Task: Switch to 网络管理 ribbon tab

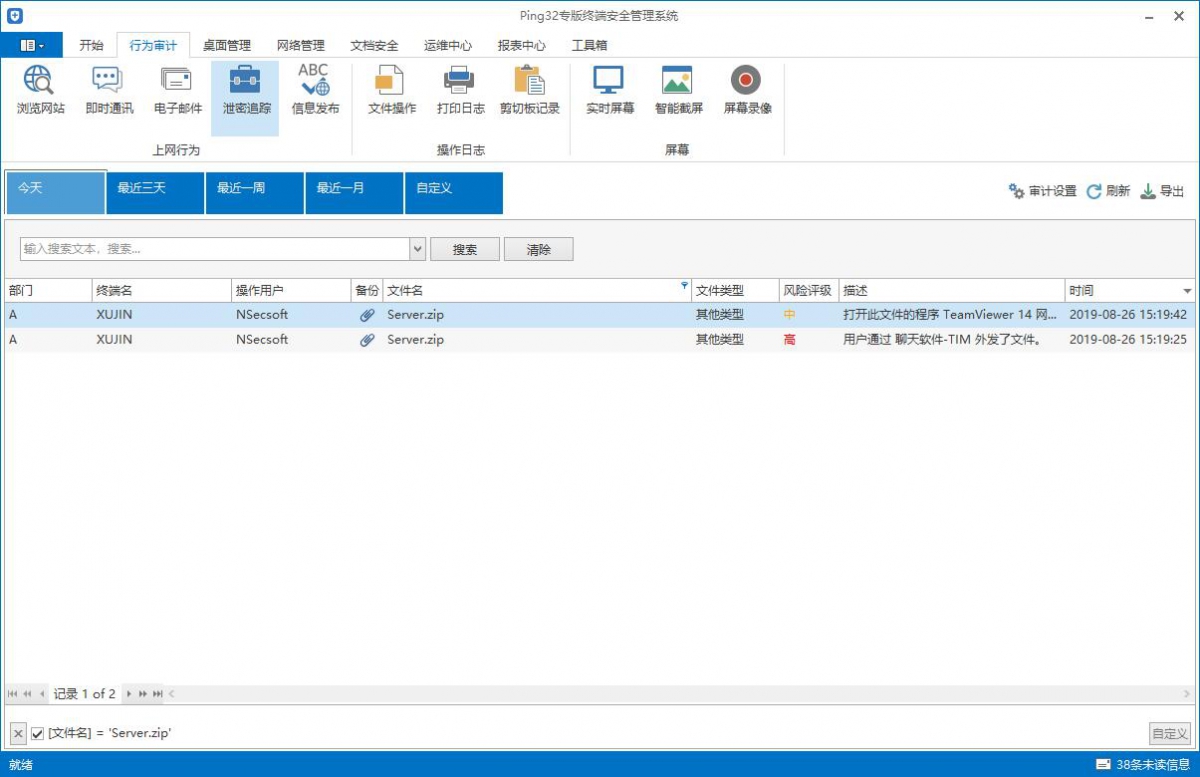Action: click(301, 45)
